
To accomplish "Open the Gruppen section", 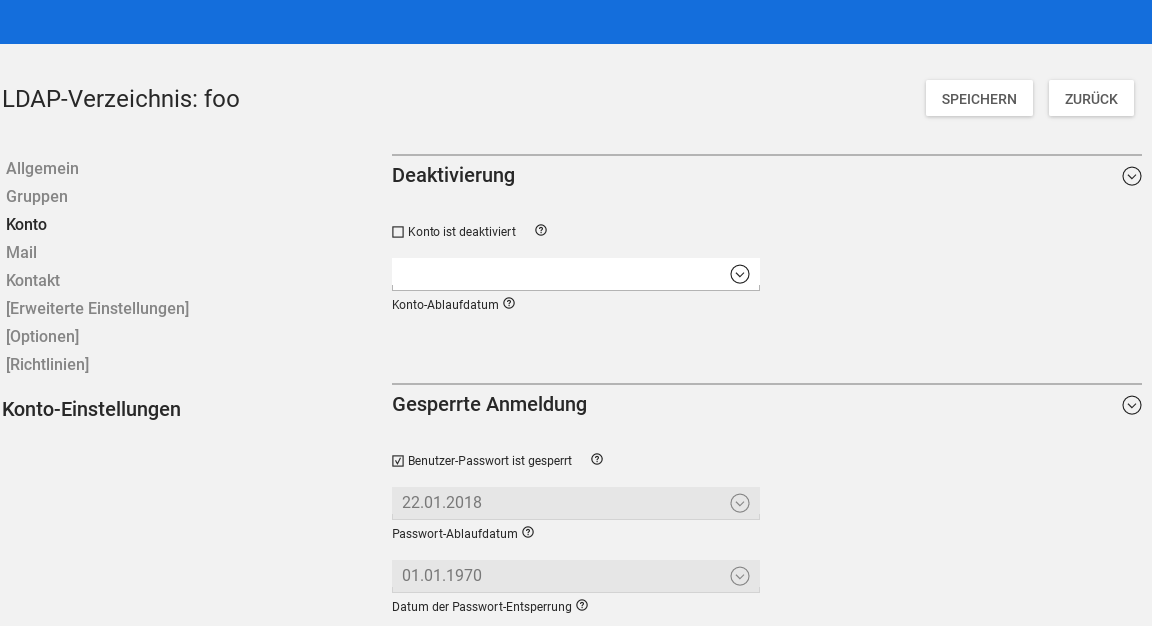I will pyautogui.click(x=37, y=197).
